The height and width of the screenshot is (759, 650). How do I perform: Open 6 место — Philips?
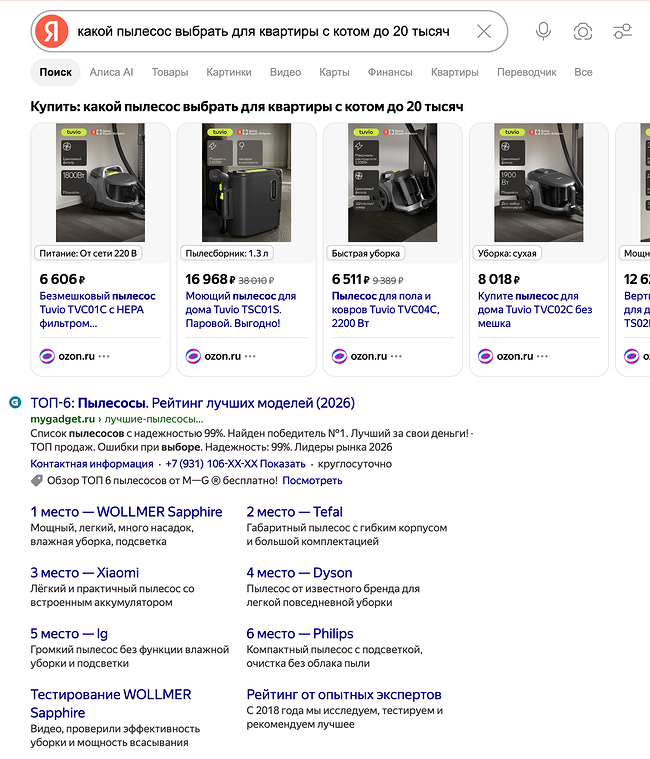(300, 634)
